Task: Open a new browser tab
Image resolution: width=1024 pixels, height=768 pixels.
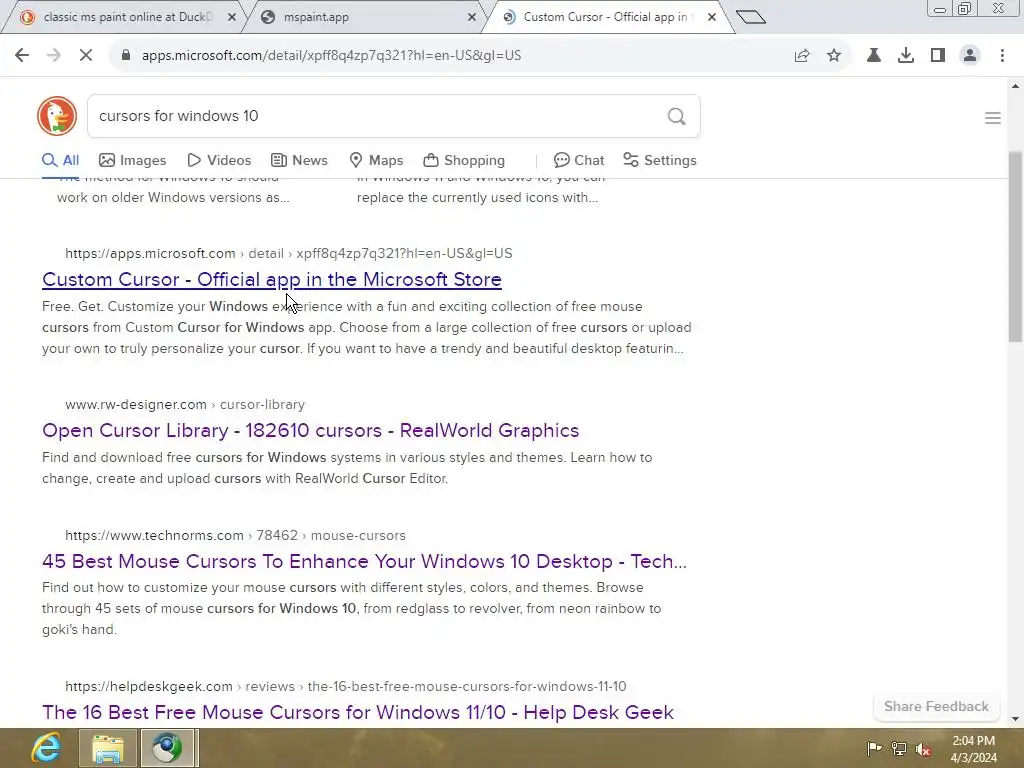Action: [x=750, y=17]
